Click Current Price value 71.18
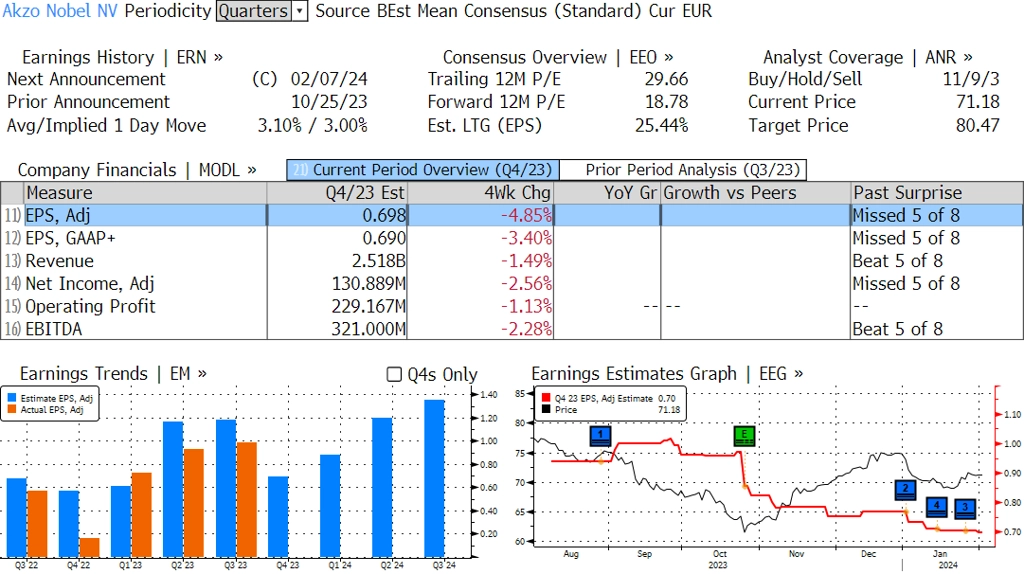This screenshot has width=1024, height=574. click(978, 102)
